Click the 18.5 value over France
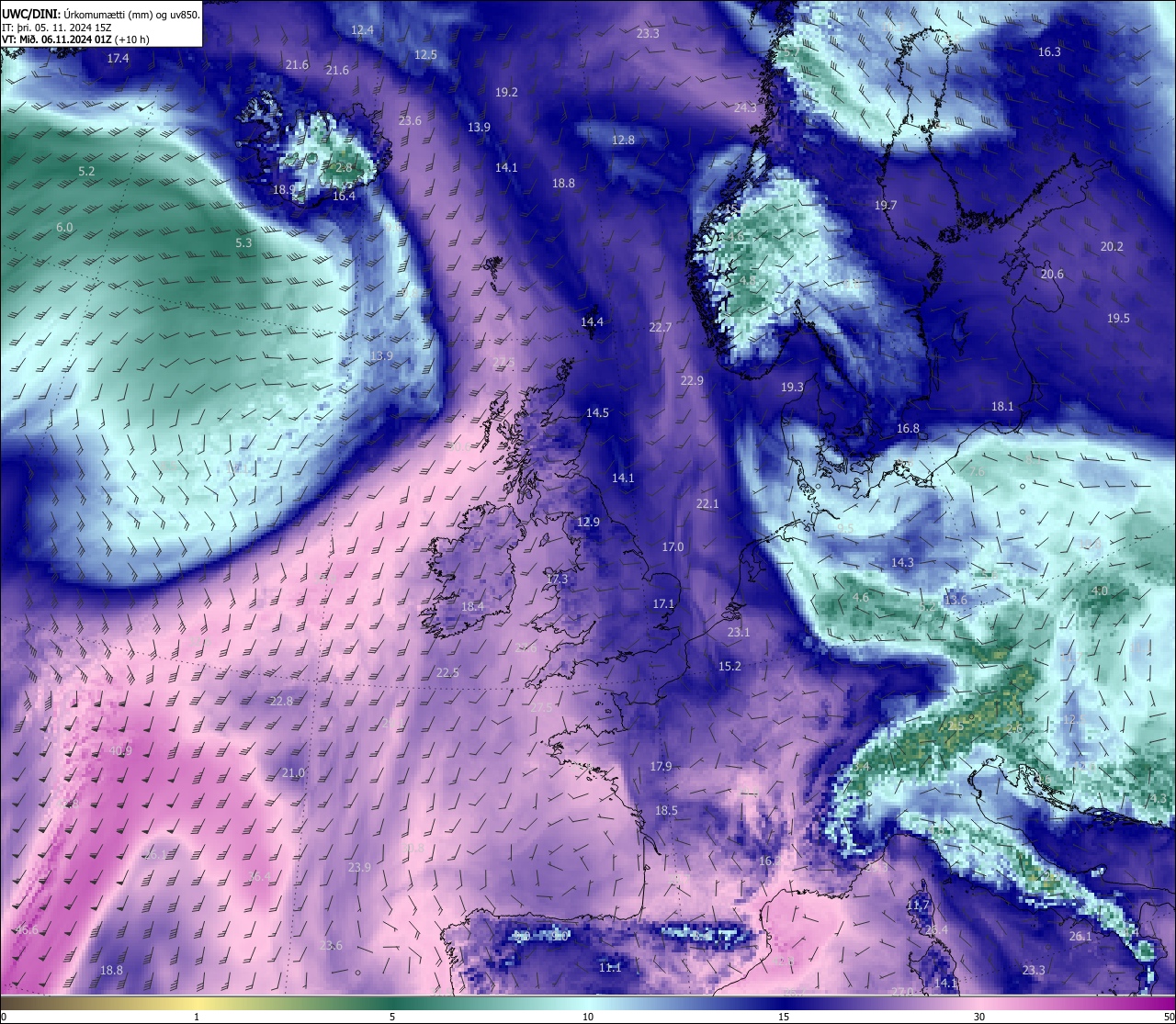Screen dimensions: 1176x1024 [x=666, y=810]
